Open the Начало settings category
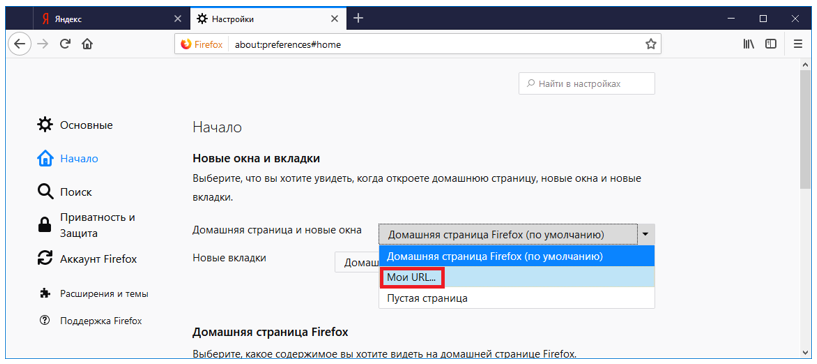This screenshot has height=364, width=817. pyautogui.click(x=68, y=158)
